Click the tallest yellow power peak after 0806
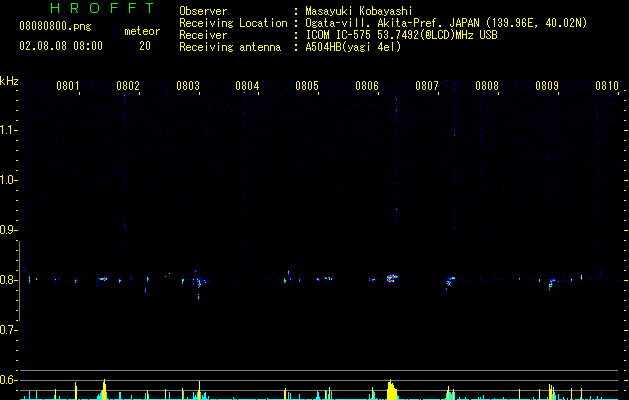The image size is (629, 400). click(x=390, y=390)
